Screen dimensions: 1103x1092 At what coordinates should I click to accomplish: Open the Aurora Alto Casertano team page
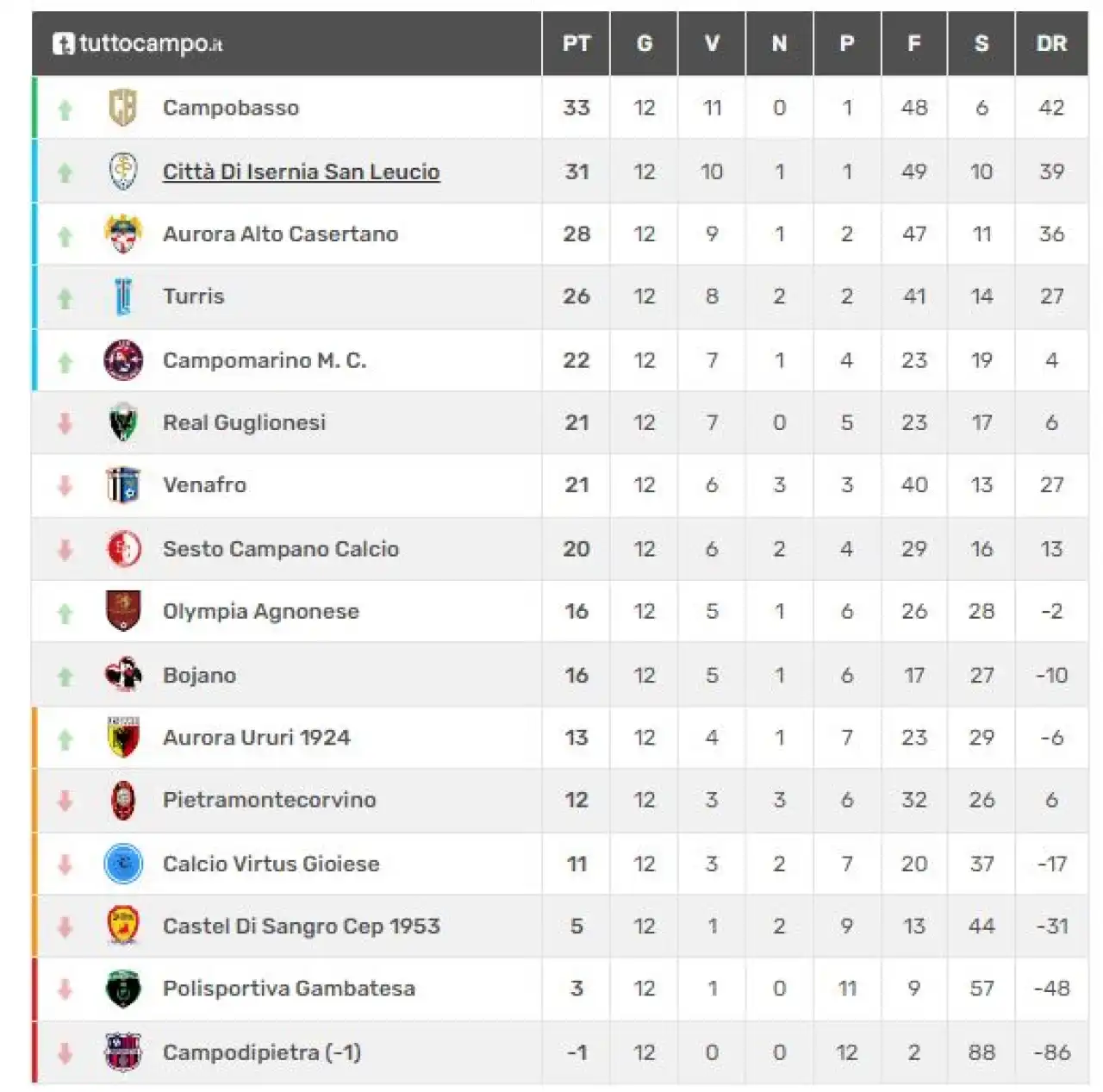[281, 234]
